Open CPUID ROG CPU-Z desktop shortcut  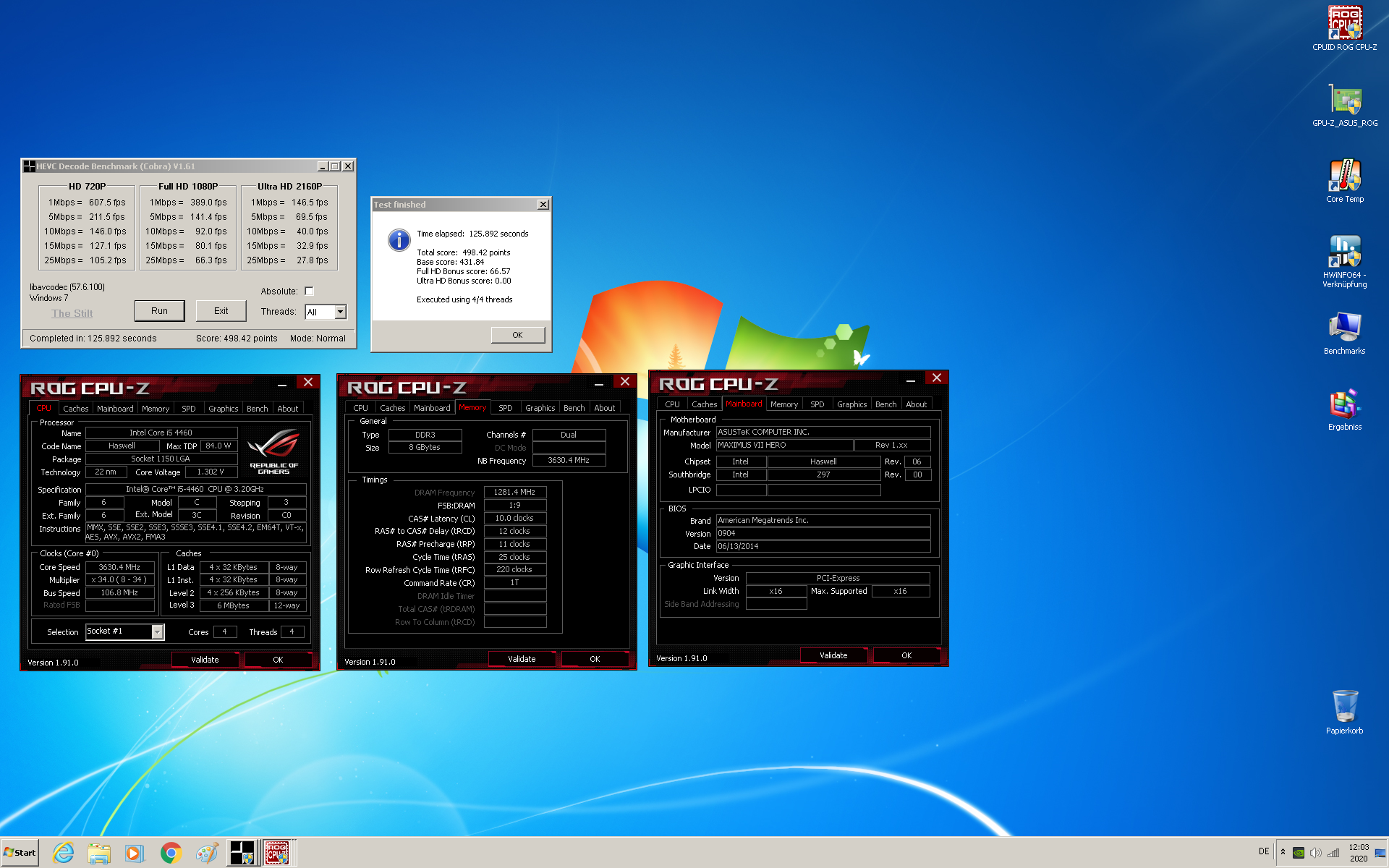click(x=1344, y=29)
